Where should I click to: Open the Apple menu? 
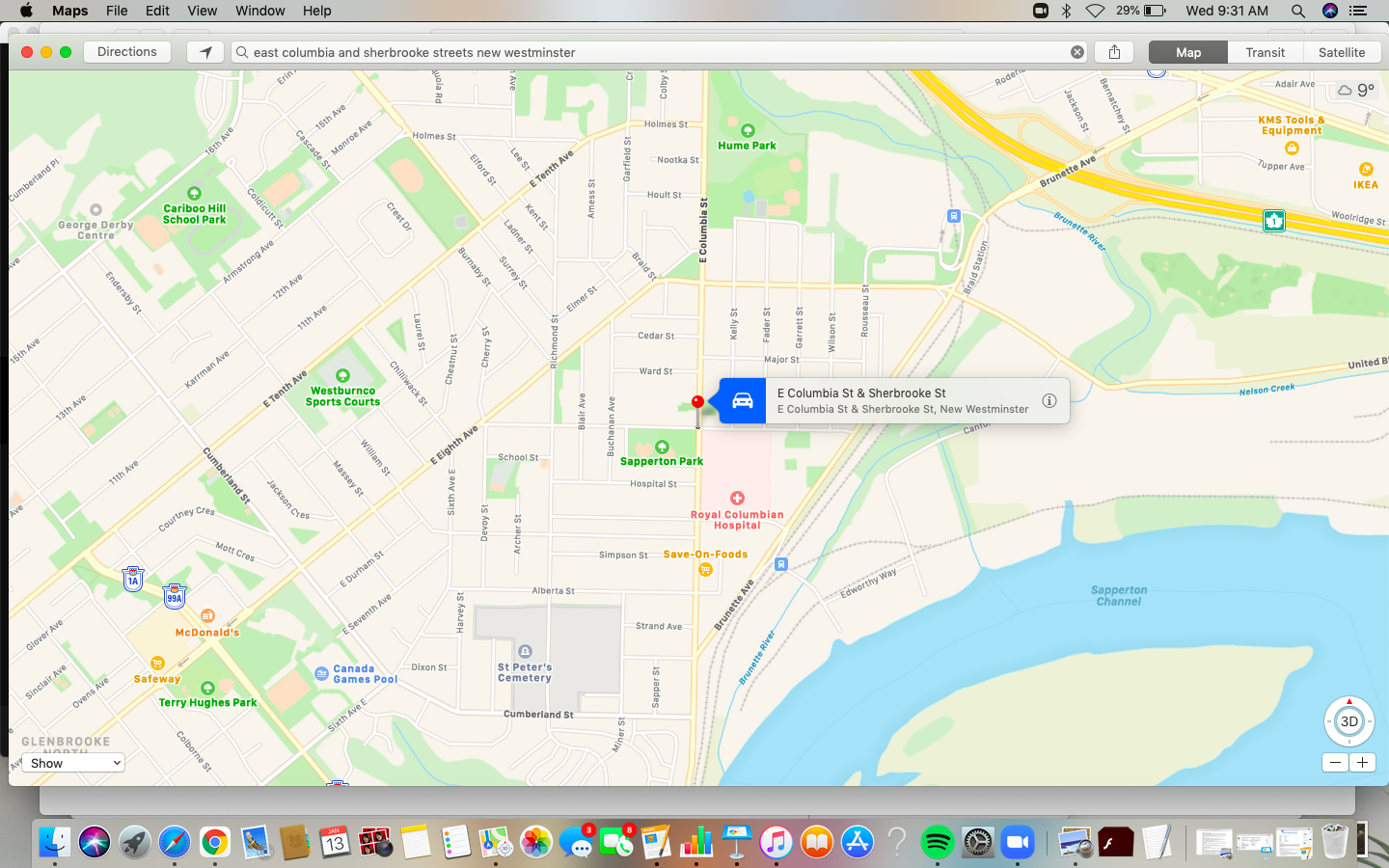click(26, 11)
